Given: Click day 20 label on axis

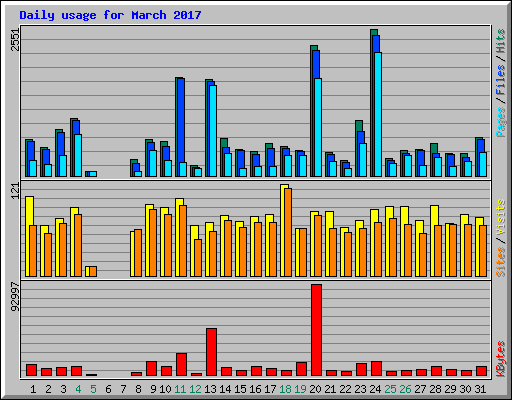Looking at the screenshot, I should 315,389.
